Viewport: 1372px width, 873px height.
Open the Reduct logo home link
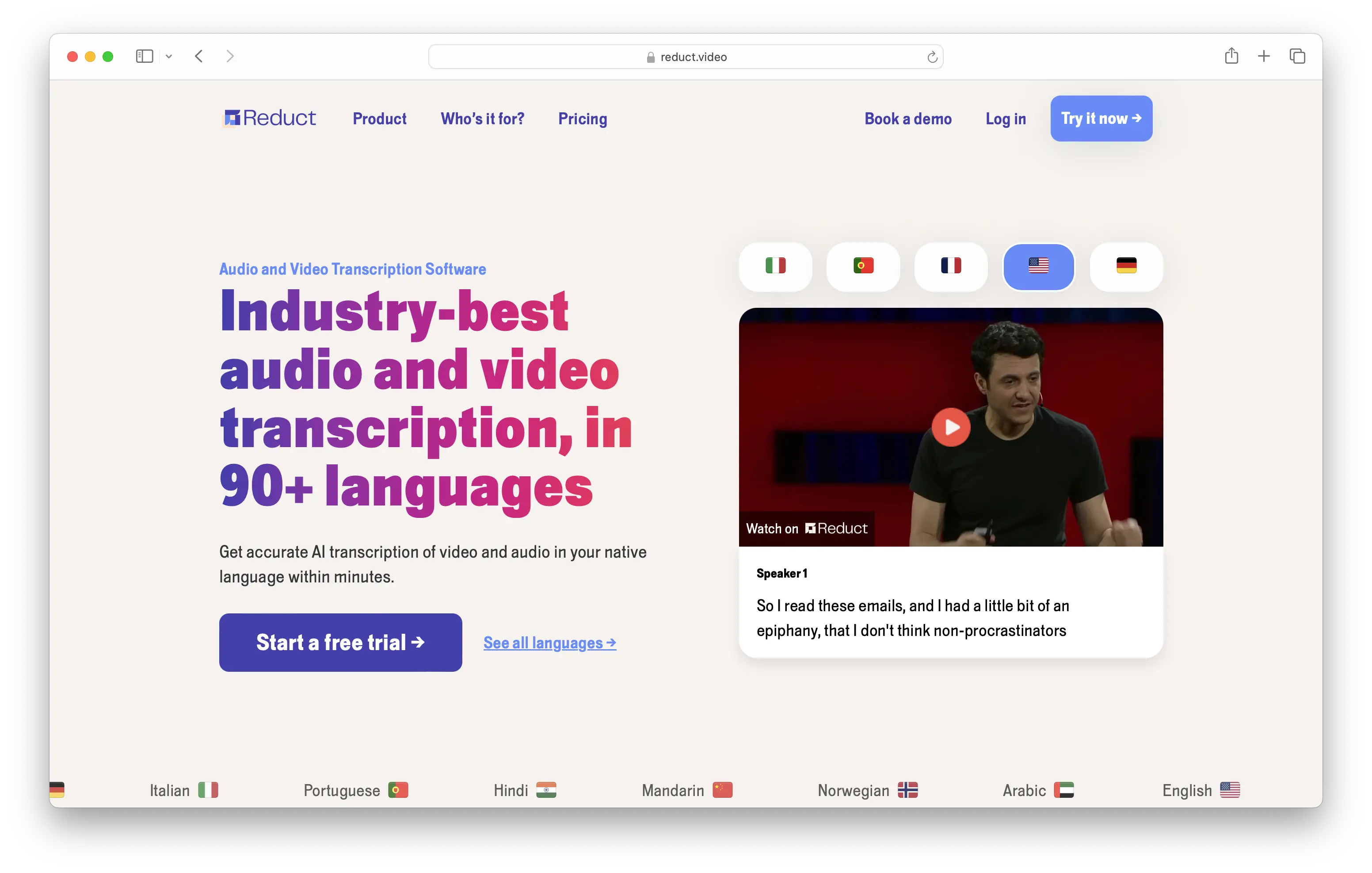click(270, 118)
